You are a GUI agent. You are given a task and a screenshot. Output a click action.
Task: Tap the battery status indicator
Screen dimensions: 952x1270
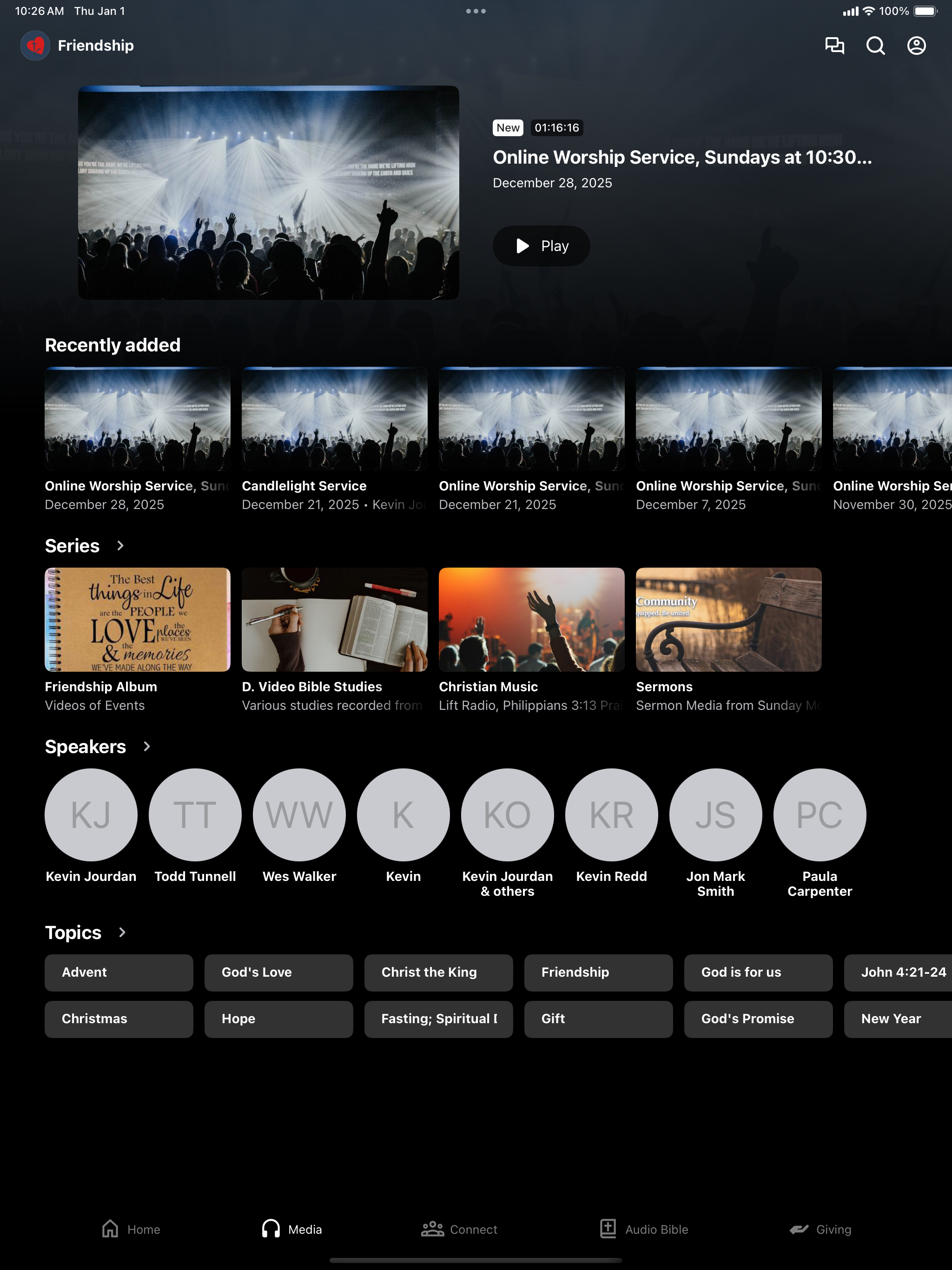tap(925, 11)
